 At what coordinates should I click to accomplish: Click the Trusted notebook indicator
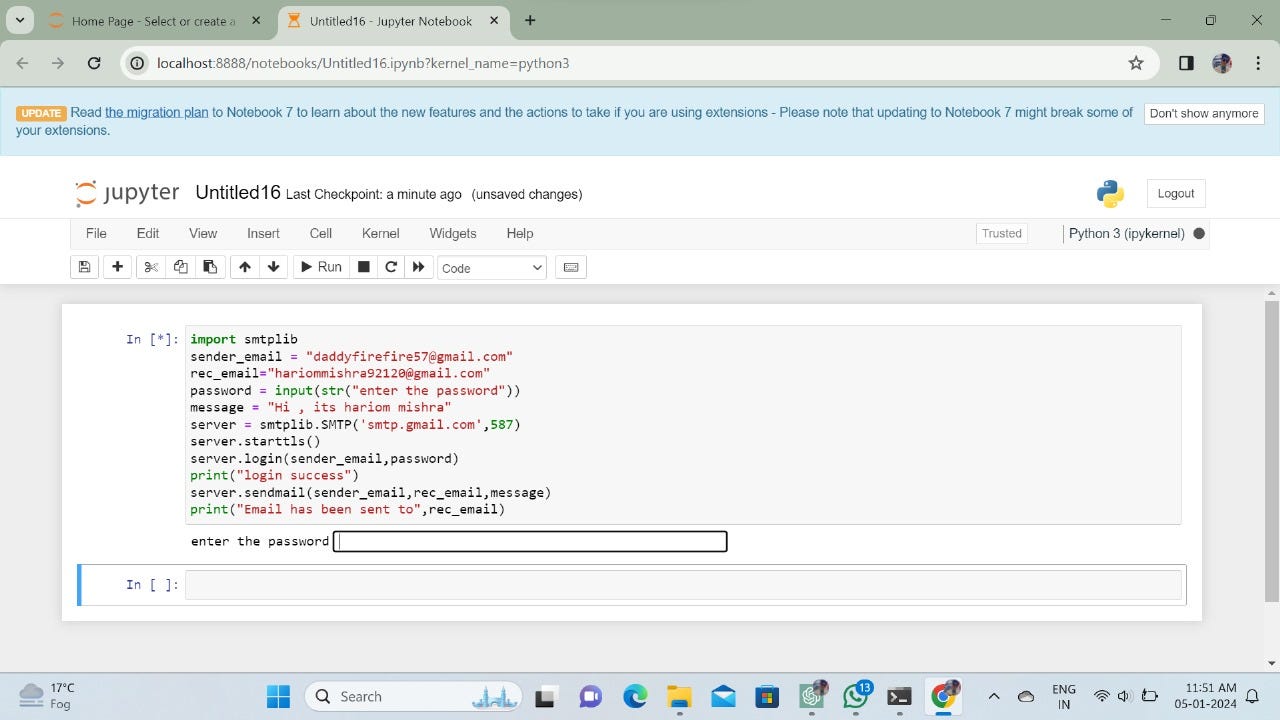[1002, 233]
